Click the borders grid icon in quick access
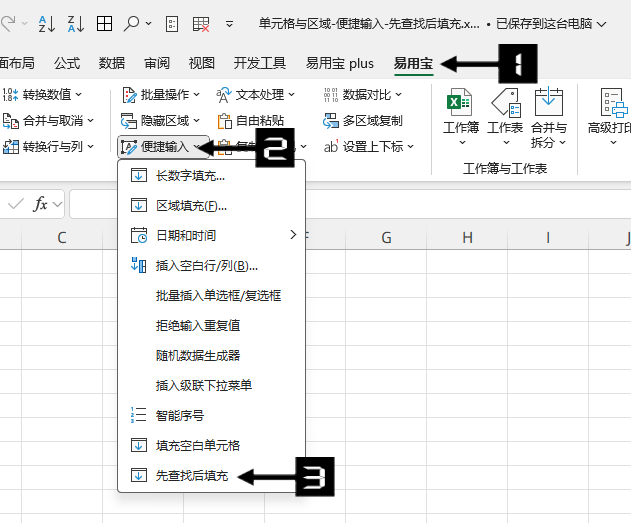Image resolution: width=631 pixels, height=523 pixels. point(104,23)
